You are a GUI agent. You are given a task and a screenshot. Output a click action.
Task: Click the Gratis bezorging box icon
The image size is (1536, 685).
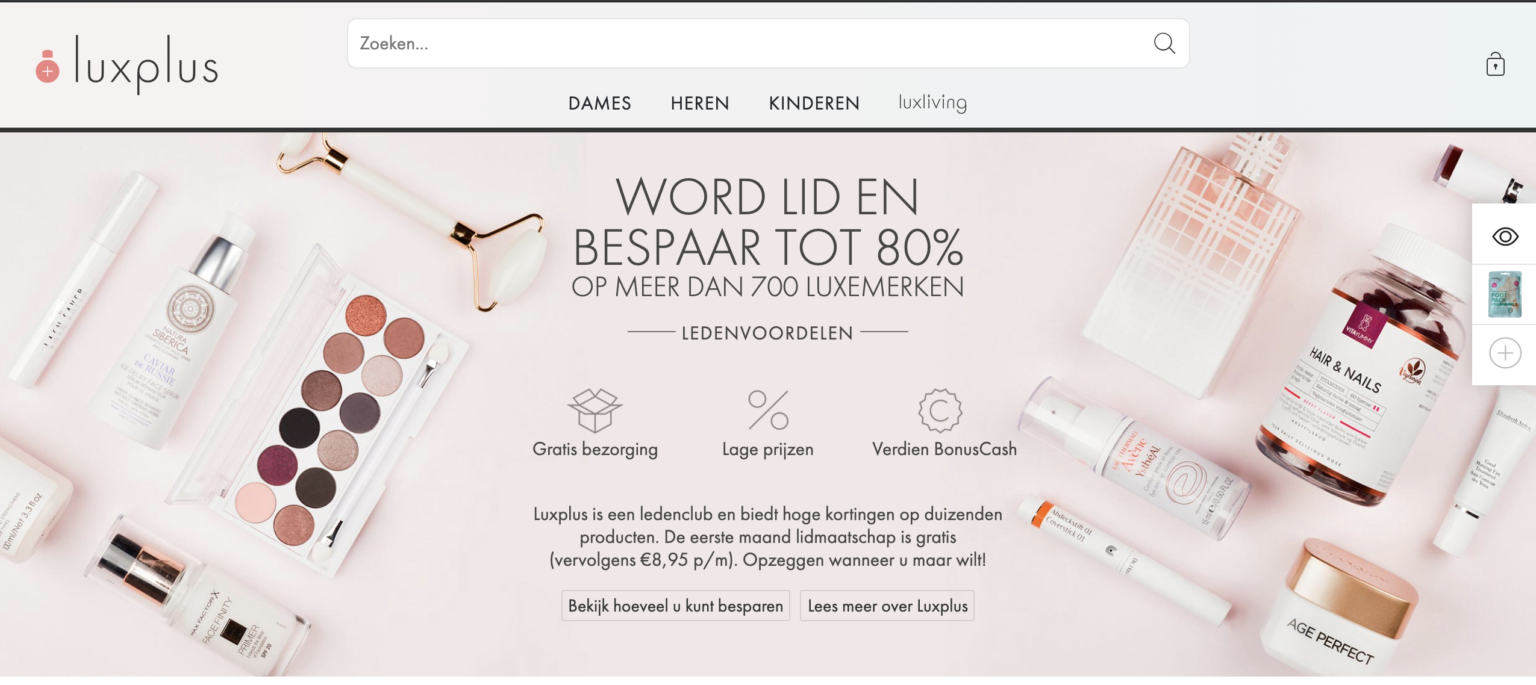point(595,410)
